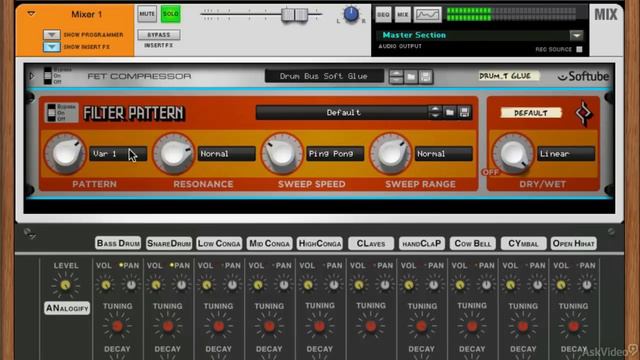The height and width of the screenshot is (360, 640).
Task: Click Cymbal VOL knob
Action: coord(511,285)
